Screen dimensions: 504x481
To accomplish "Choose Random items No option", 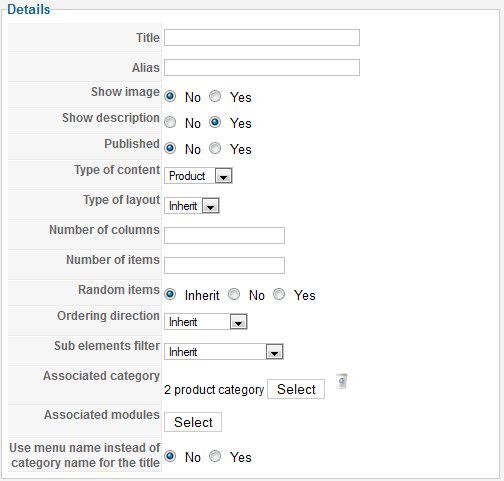I will point(234,294).
